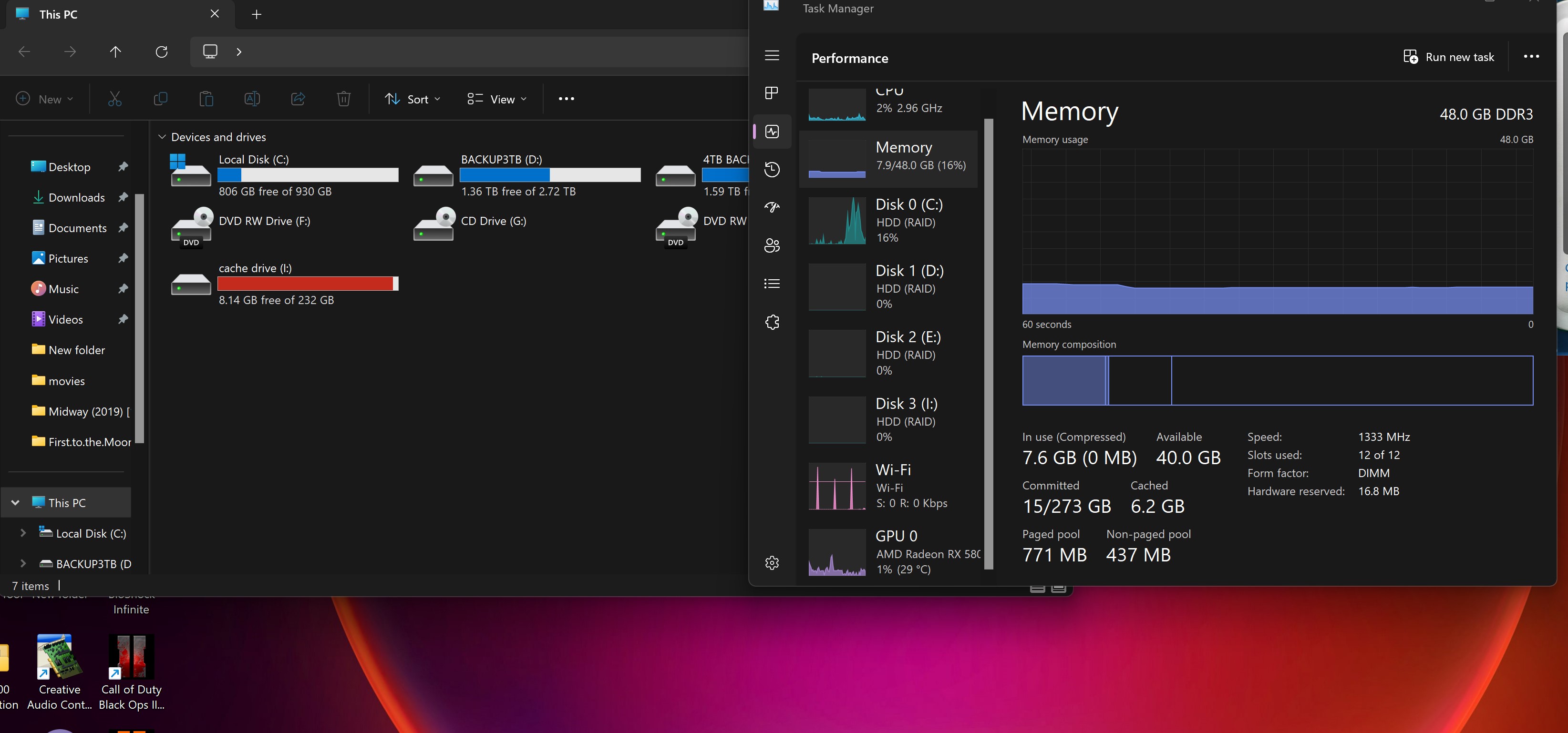Collapse the Devices and drives section
The height and width of the screenshot is (733, 1568).
pos(162,136)
